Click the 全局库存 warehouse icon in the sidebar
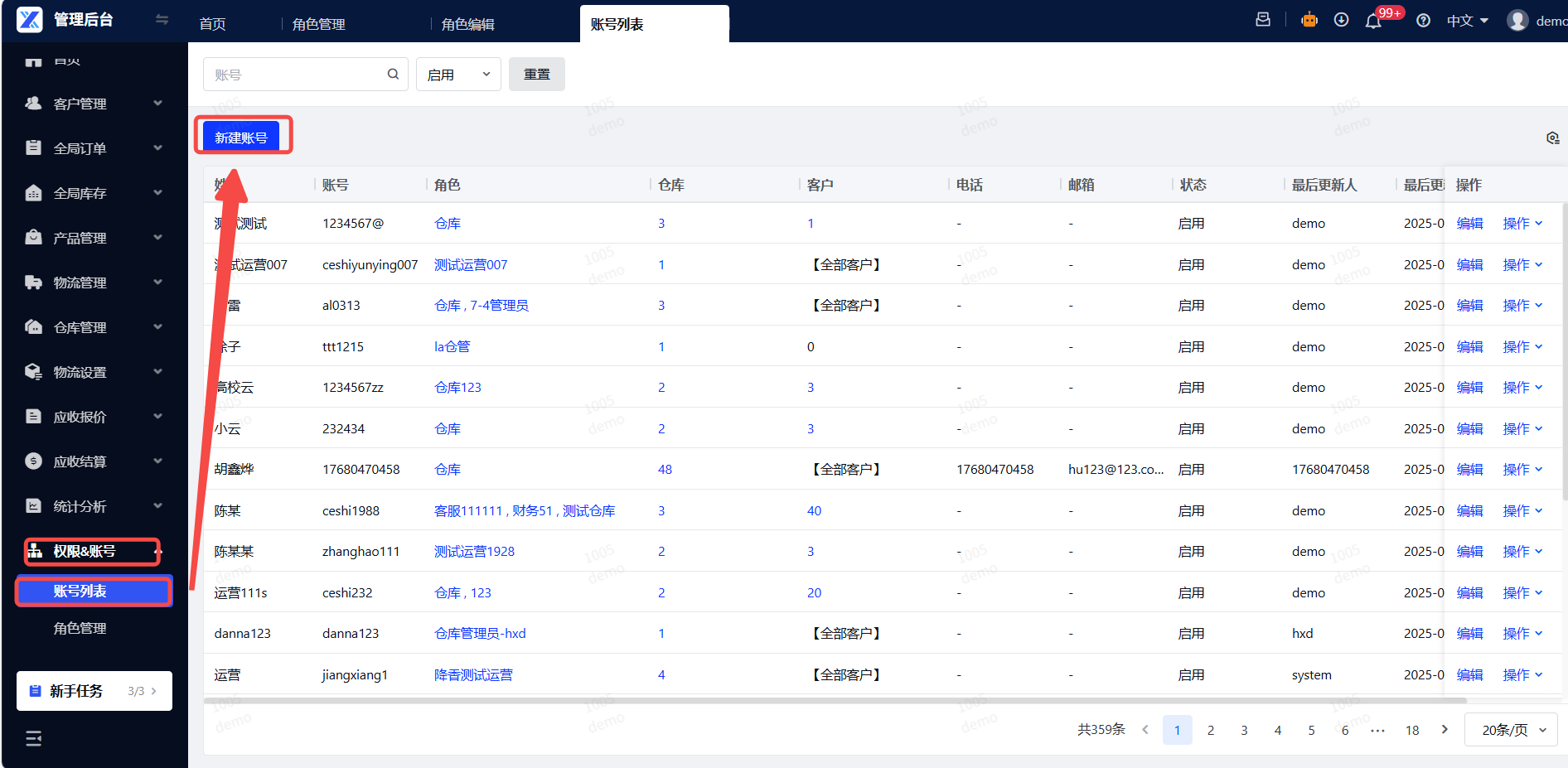1568x768 pixels. point(33,193)
